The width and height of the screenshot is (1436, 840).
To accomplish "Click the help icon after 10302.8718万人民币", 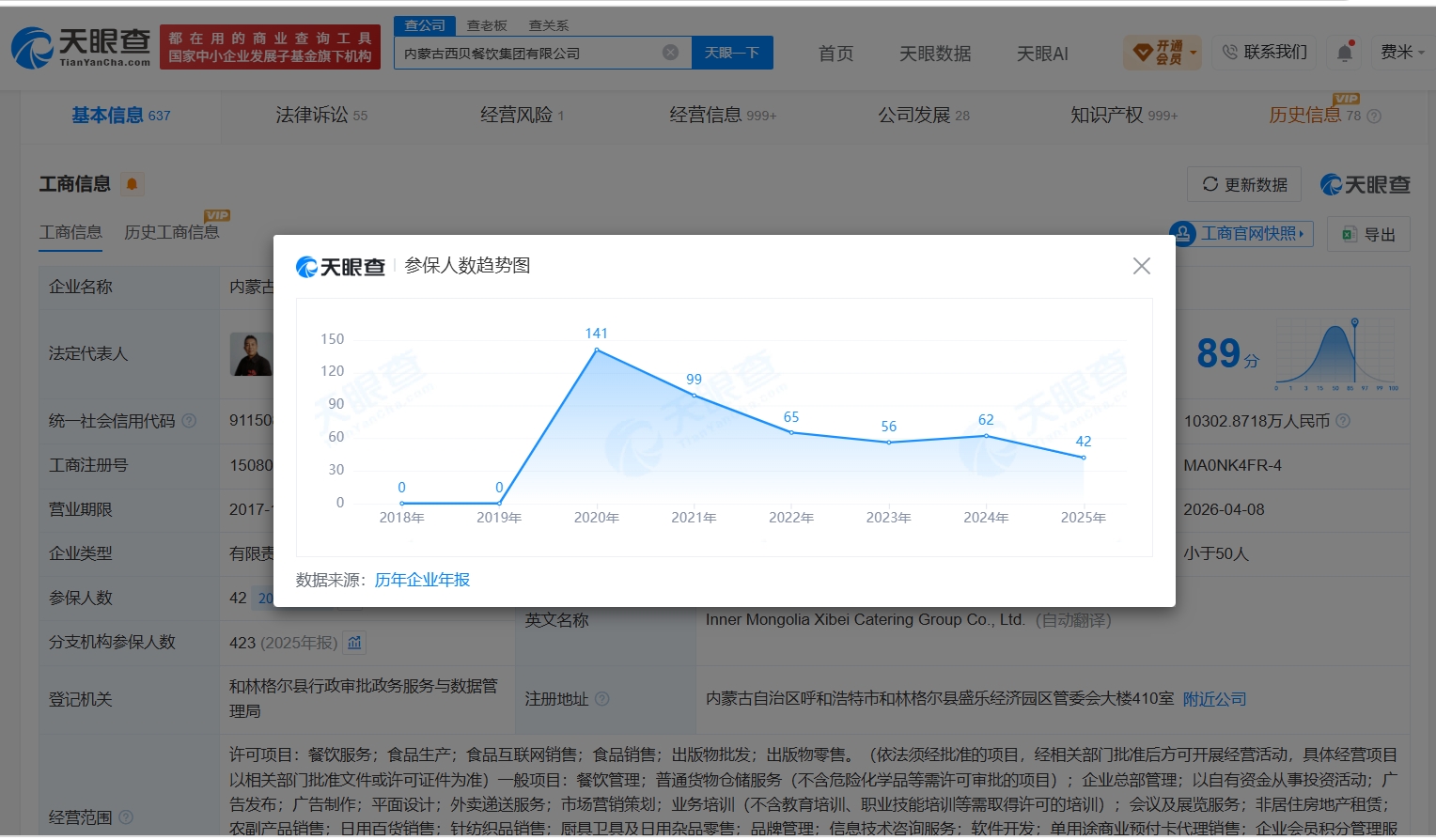I will click(x=1343, y=421).
